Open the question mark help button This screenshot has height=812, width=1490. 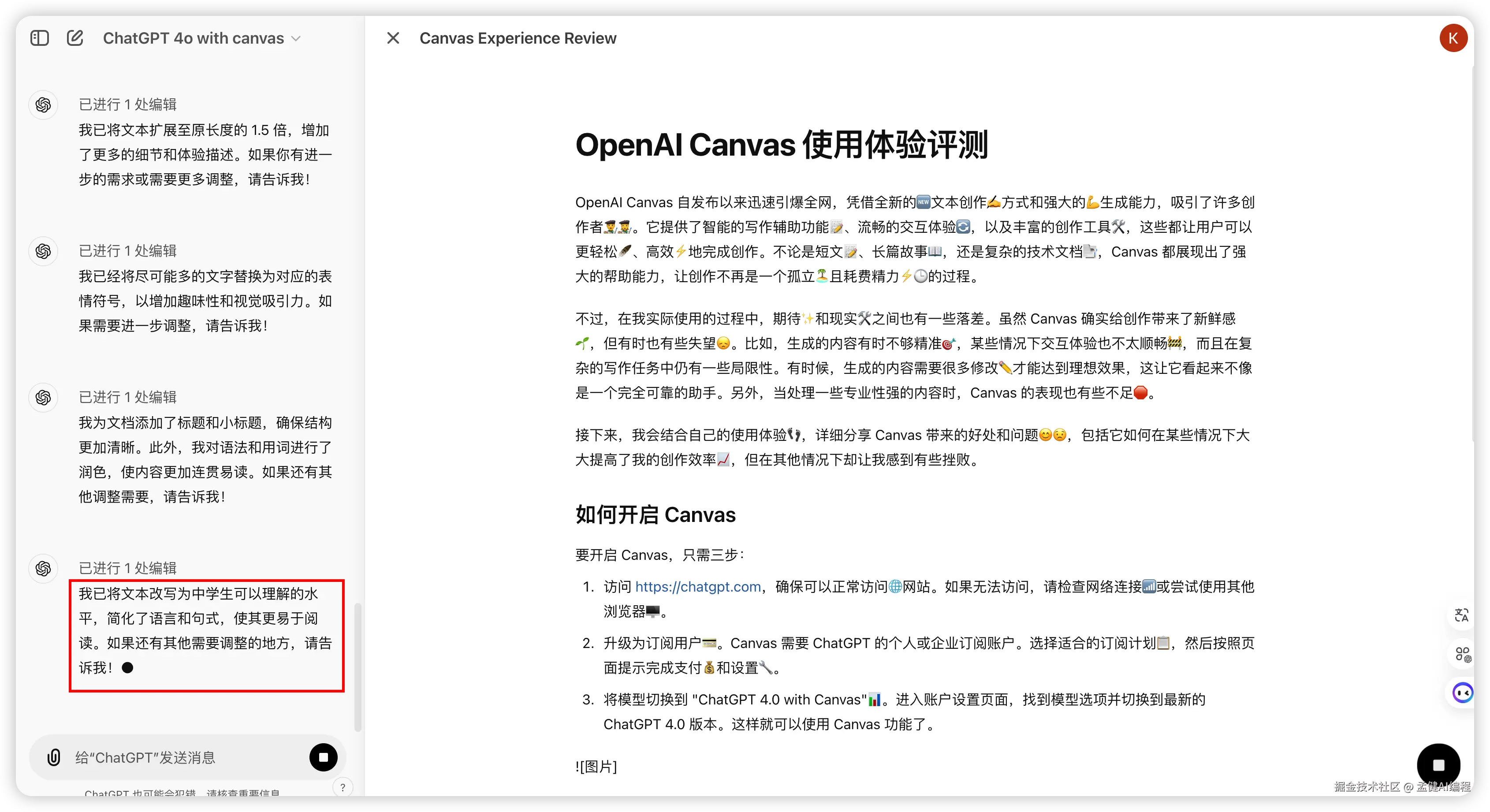[x=343, y=787]
